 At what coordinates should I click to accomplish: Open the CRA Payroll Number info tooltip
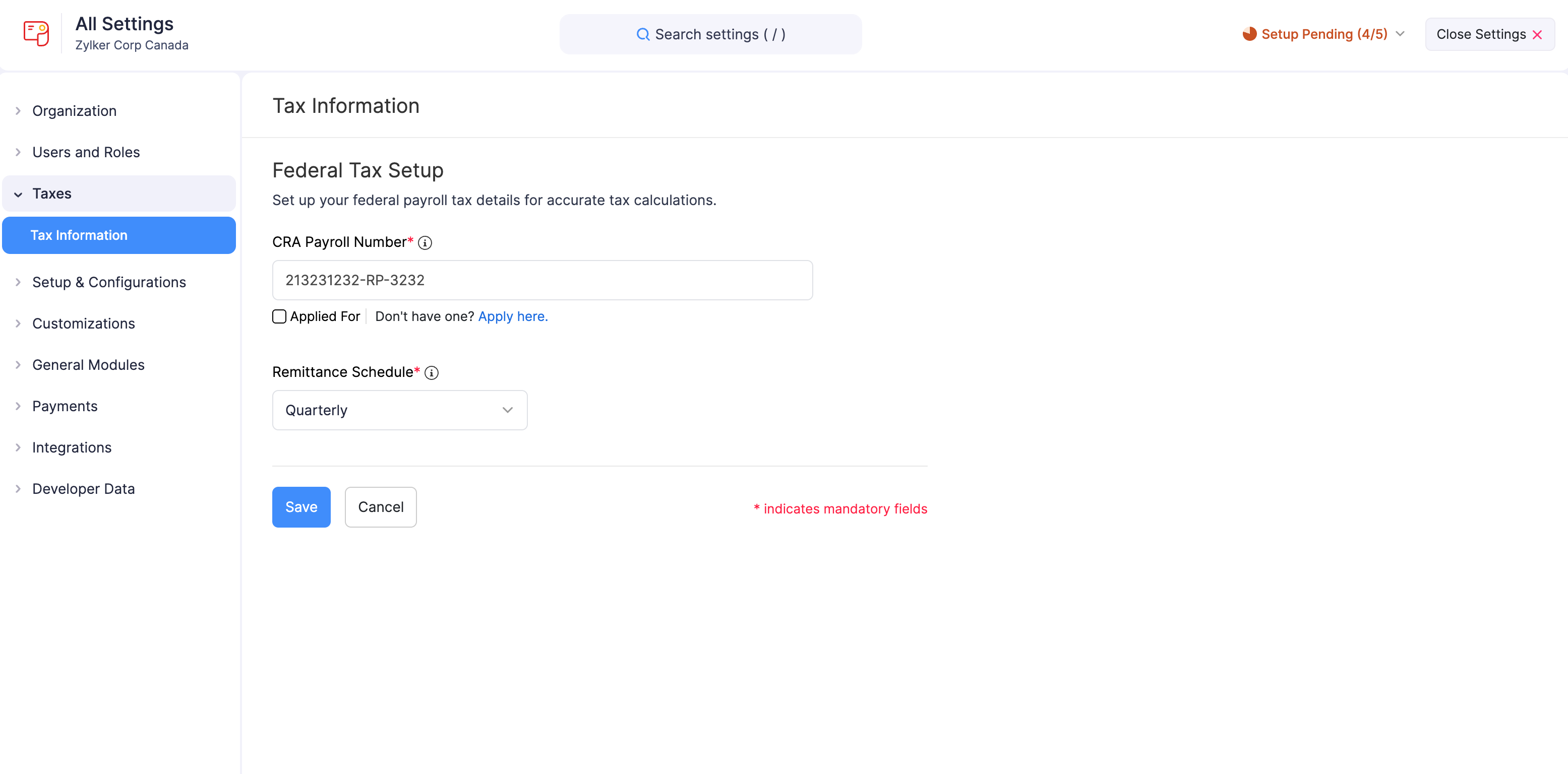coord(425,243)
